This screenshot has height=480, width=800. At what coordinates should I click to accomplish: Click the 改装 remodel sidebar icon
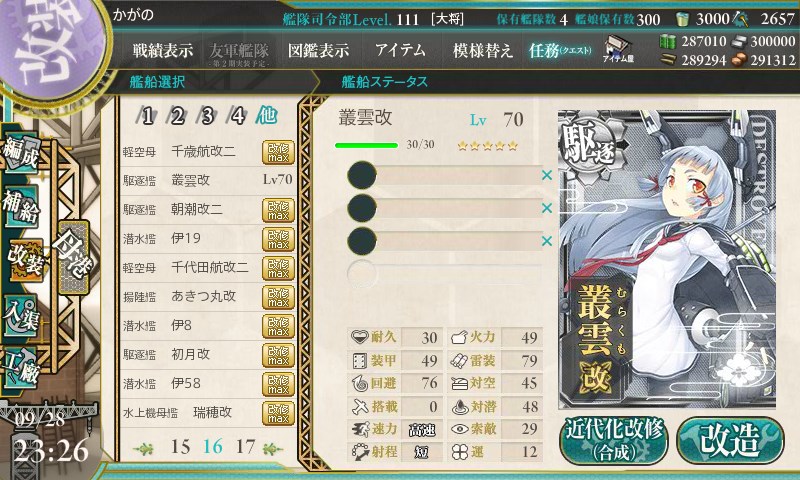24,259
